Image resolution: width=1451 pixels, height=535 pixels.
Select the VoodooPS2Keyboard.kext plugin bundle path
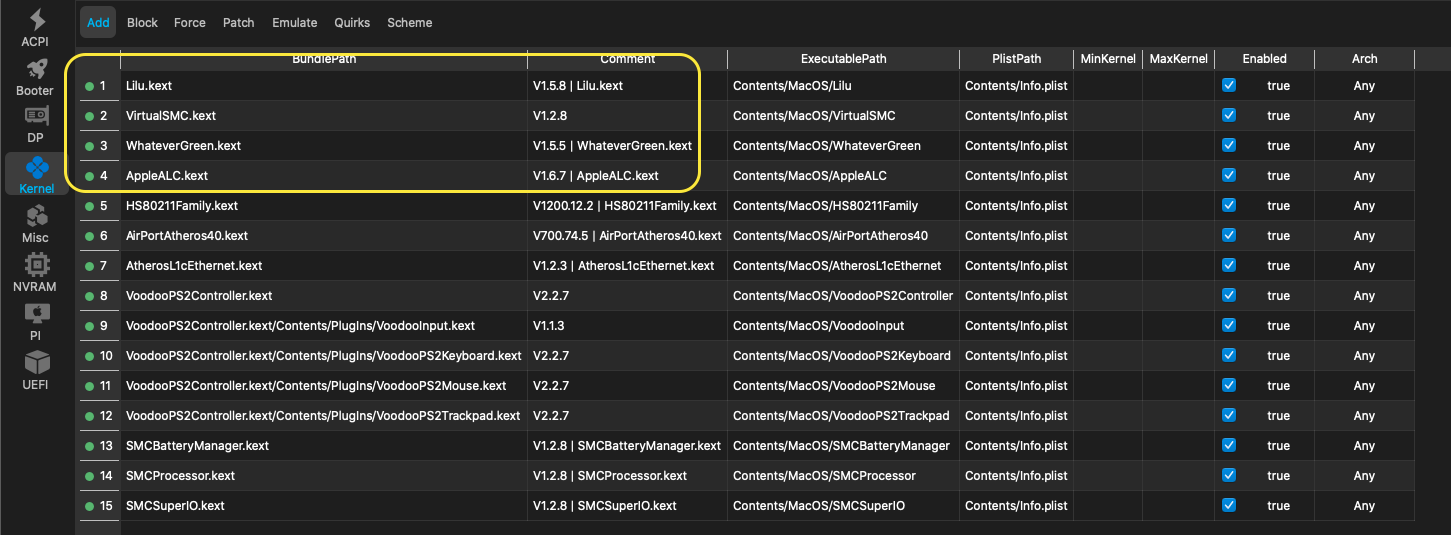click(x=324, y=356)
